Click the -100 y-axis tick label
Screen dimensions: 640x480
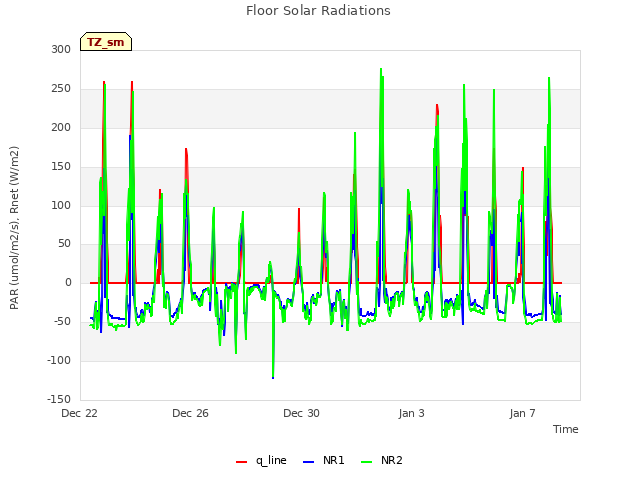pyautogui.click(x=59, y=360)
